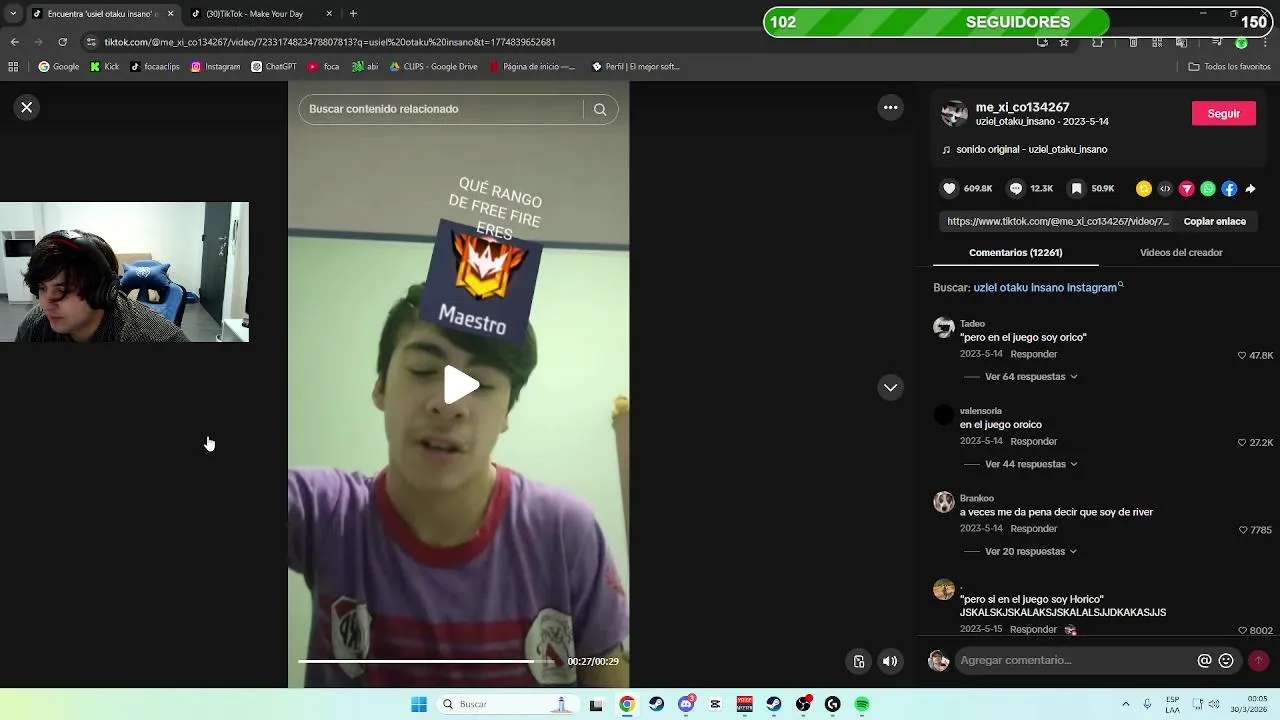Open Spotify from the taskbar
1280x720 pixels.
coord(862,704)
